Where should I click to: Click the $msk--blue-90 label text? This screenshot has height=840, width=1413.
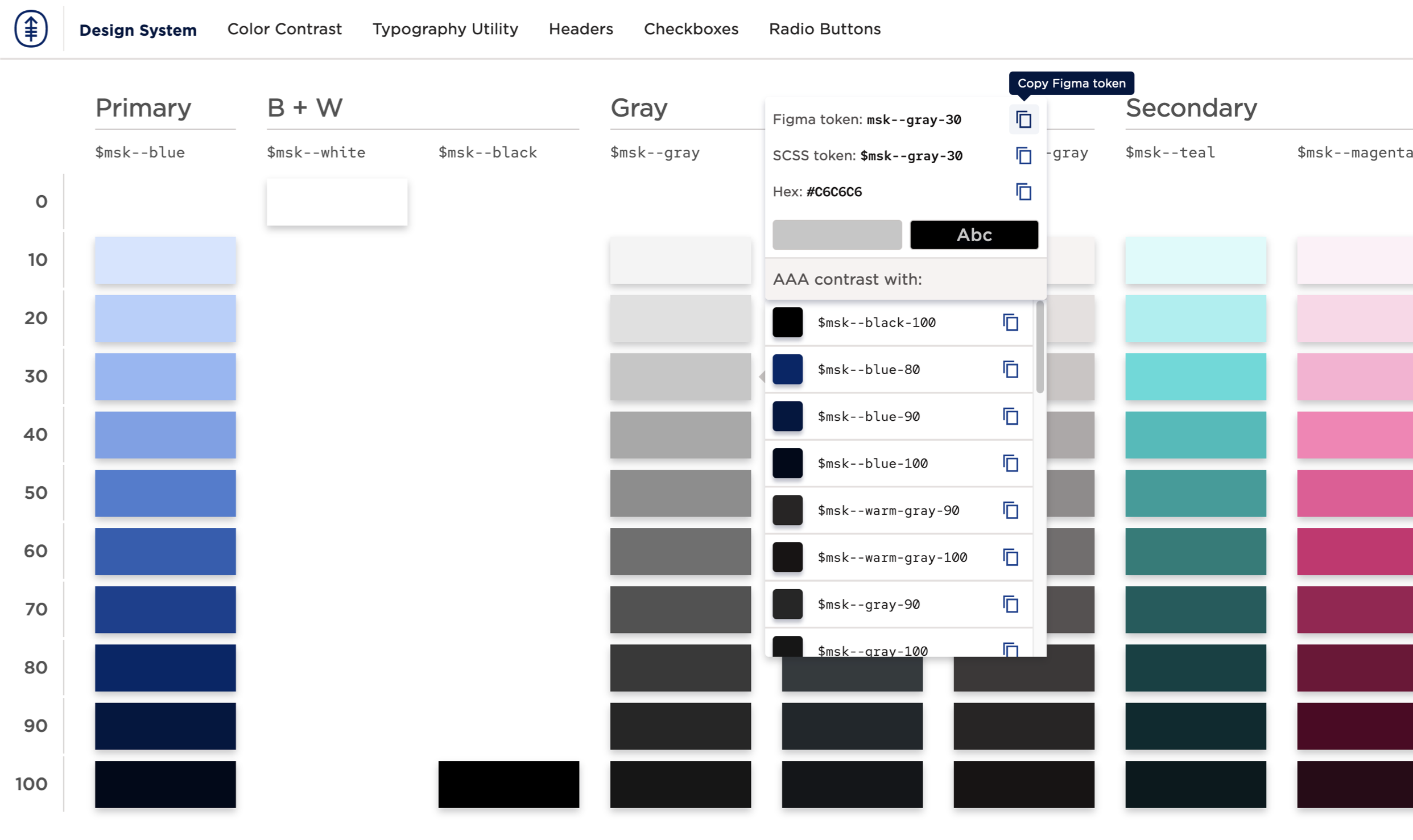[869, 416]
